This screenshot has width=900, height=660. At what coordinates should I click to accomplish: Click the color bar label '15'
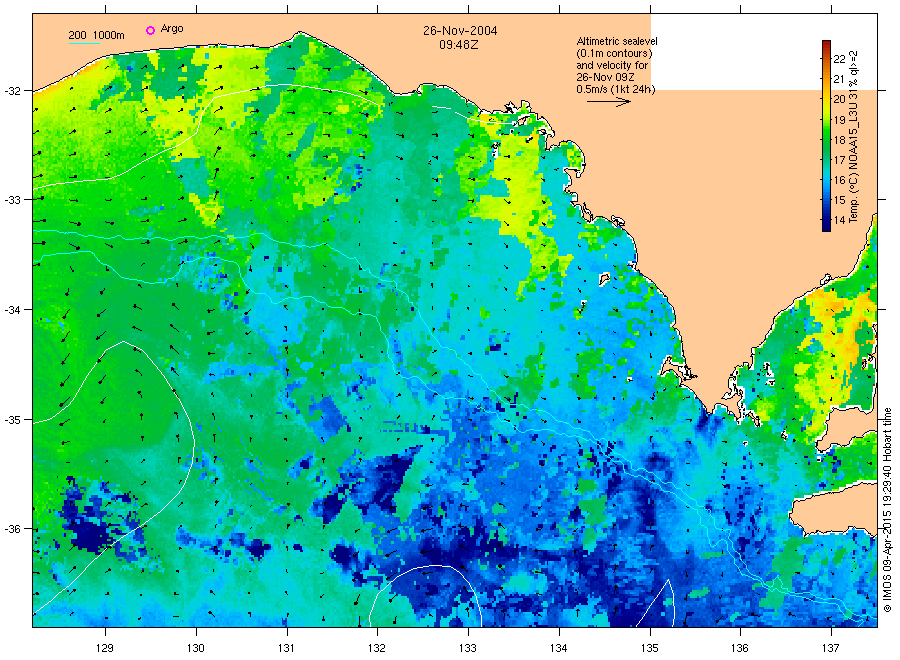(839, 200)
